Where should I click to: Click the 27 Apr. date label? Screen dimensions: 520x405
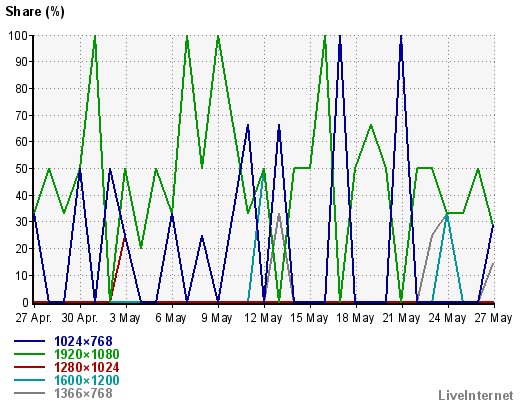(x=34, y=318)
